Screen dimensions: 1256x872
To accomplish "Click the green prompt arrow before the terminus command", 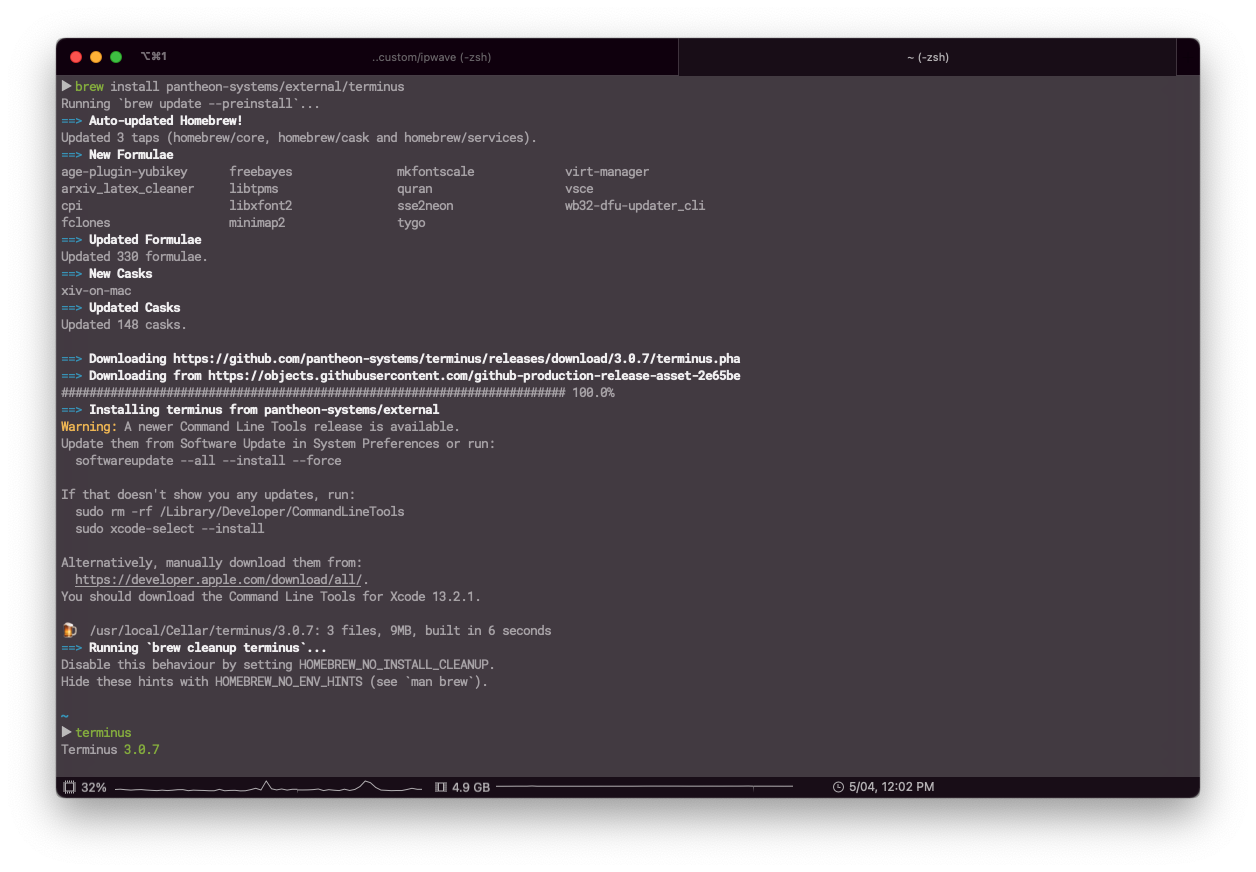I will click(66, 732).
